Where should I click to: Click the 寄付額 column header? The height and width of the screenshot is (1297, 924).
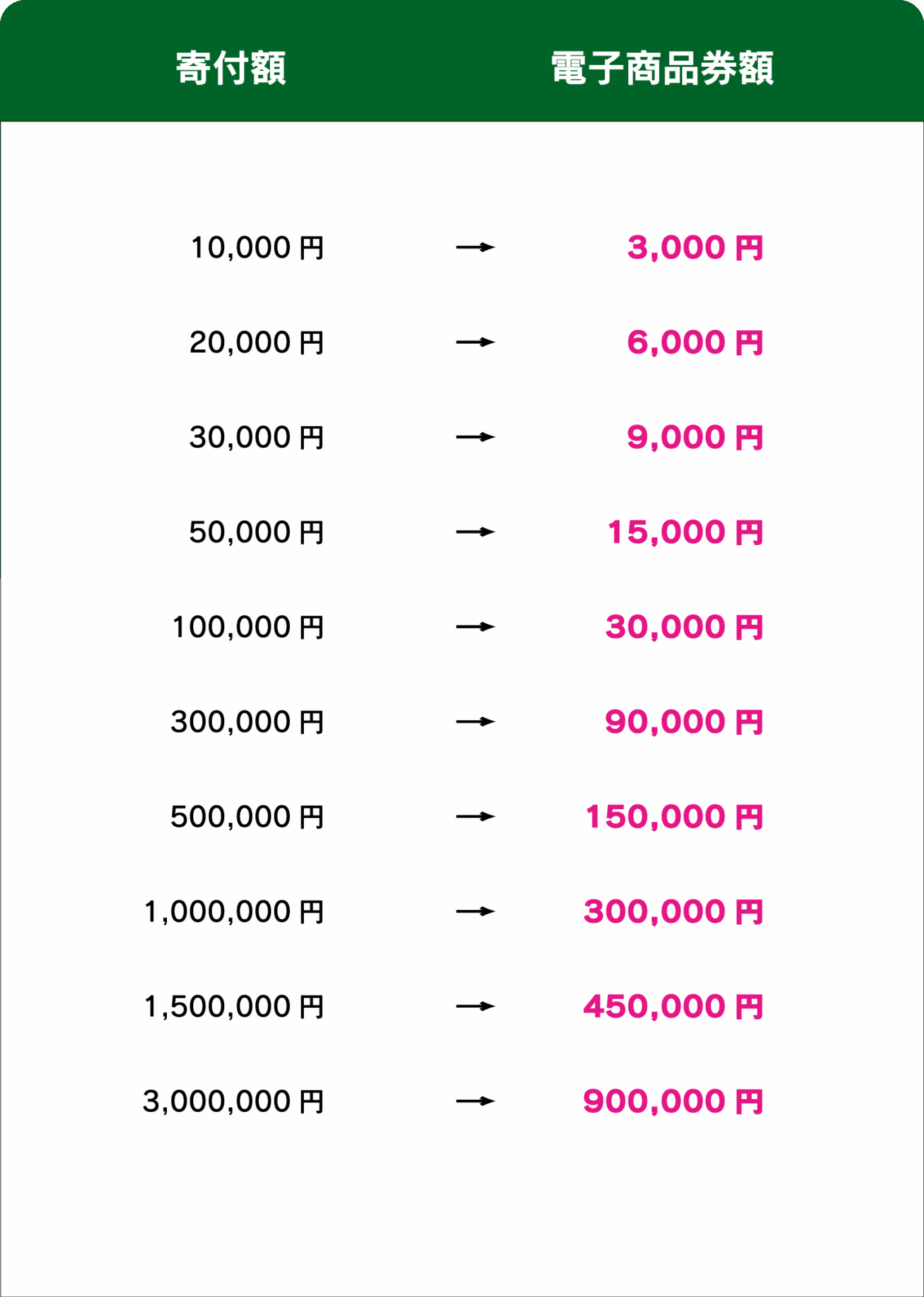231,68
